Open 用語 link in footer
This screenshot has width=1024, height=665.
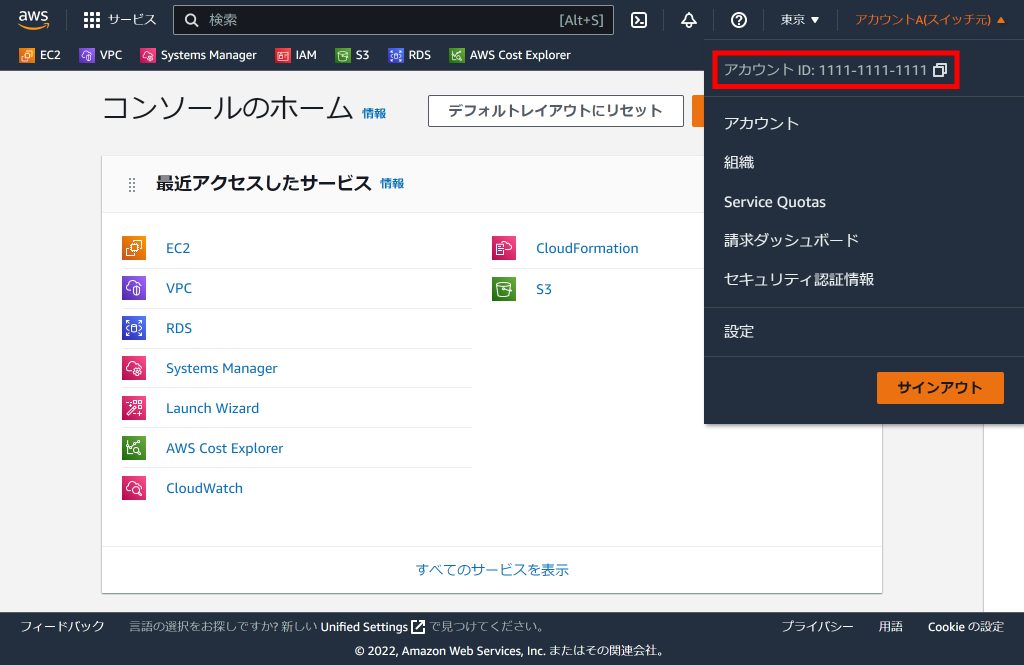pos(890,626)
